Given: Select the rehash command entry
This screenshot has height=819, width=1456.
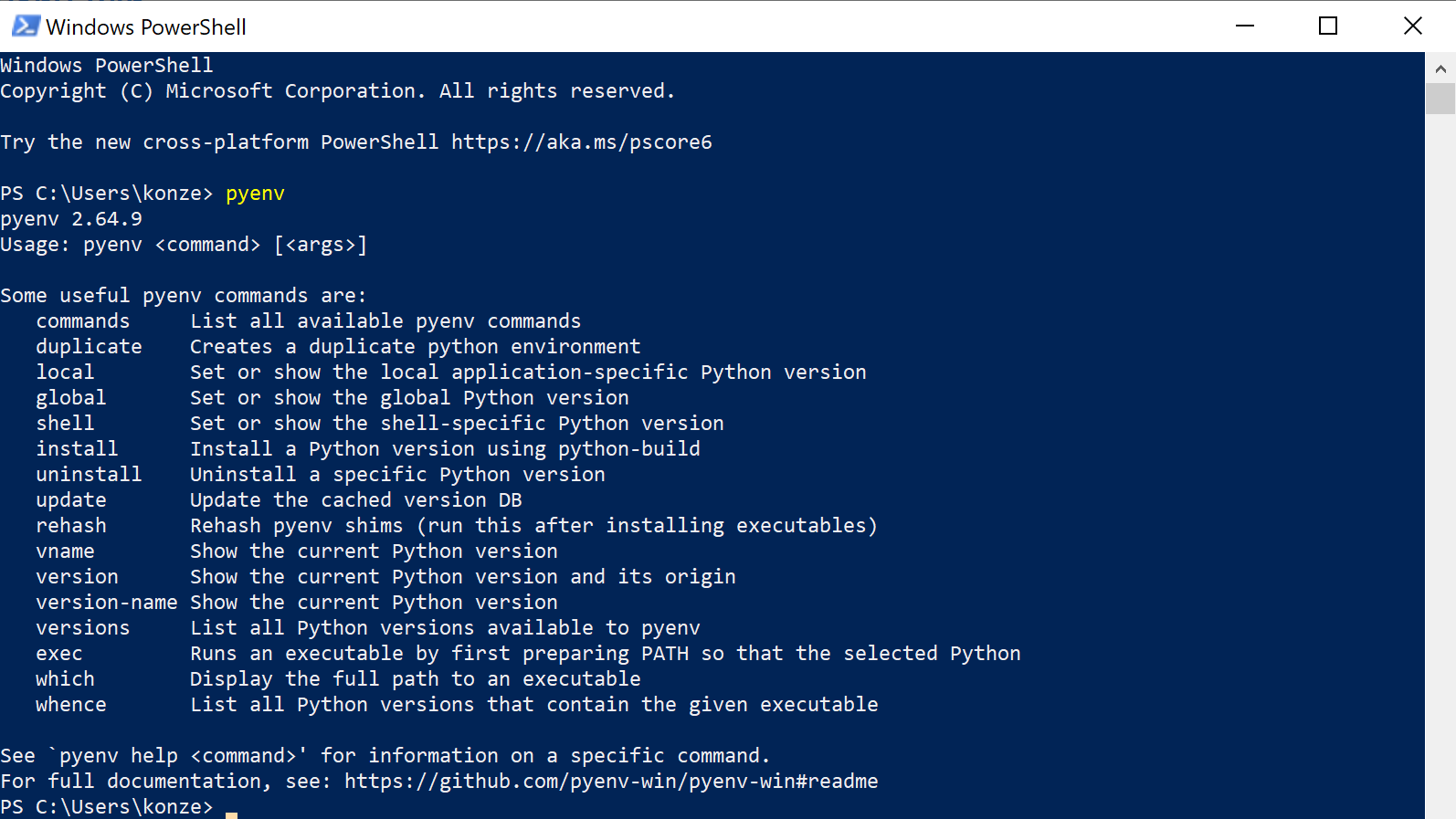Looking at the screenshot, I should pyautogui.click(x=71, y=525).
